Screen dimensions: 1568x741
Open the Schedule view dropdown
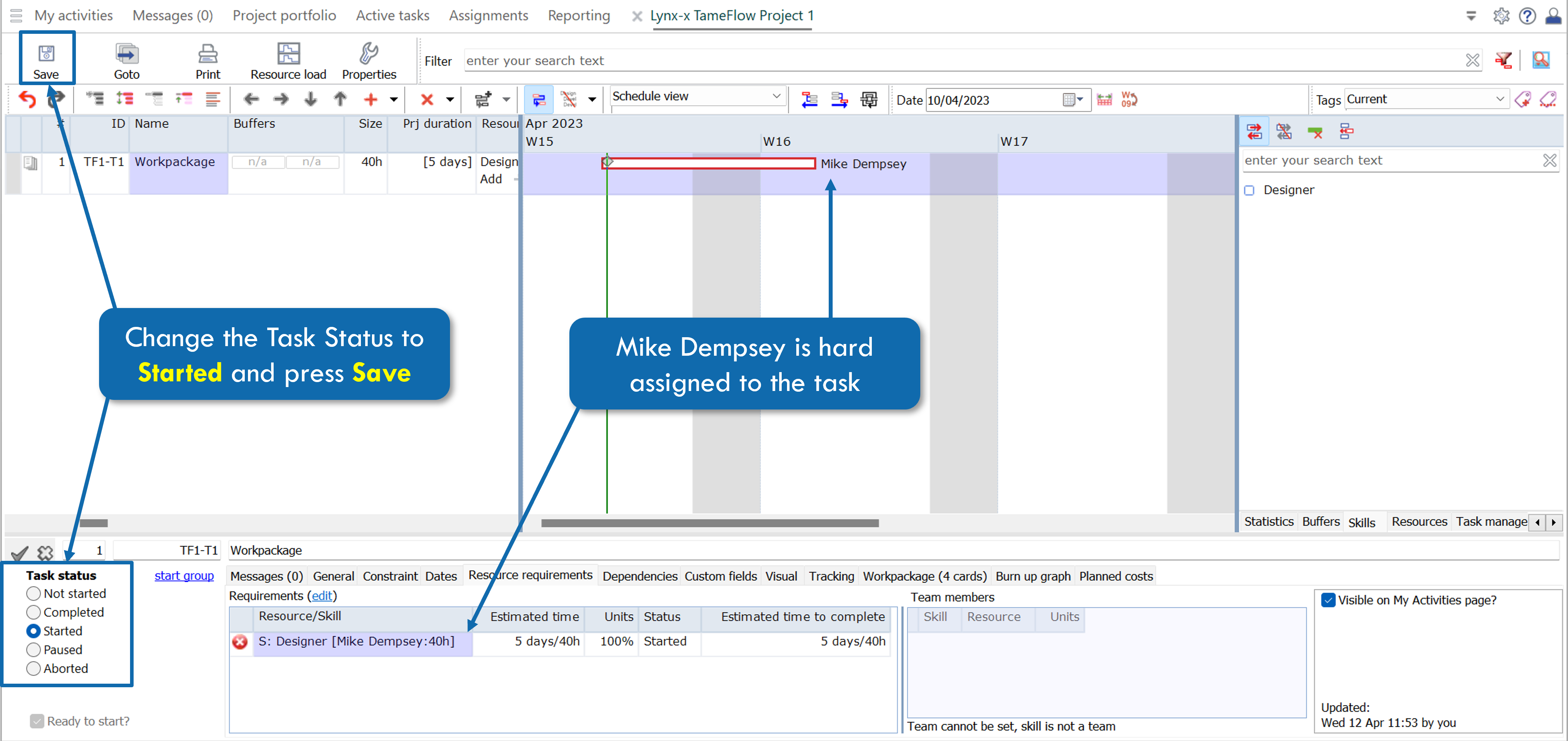point(698,97)
